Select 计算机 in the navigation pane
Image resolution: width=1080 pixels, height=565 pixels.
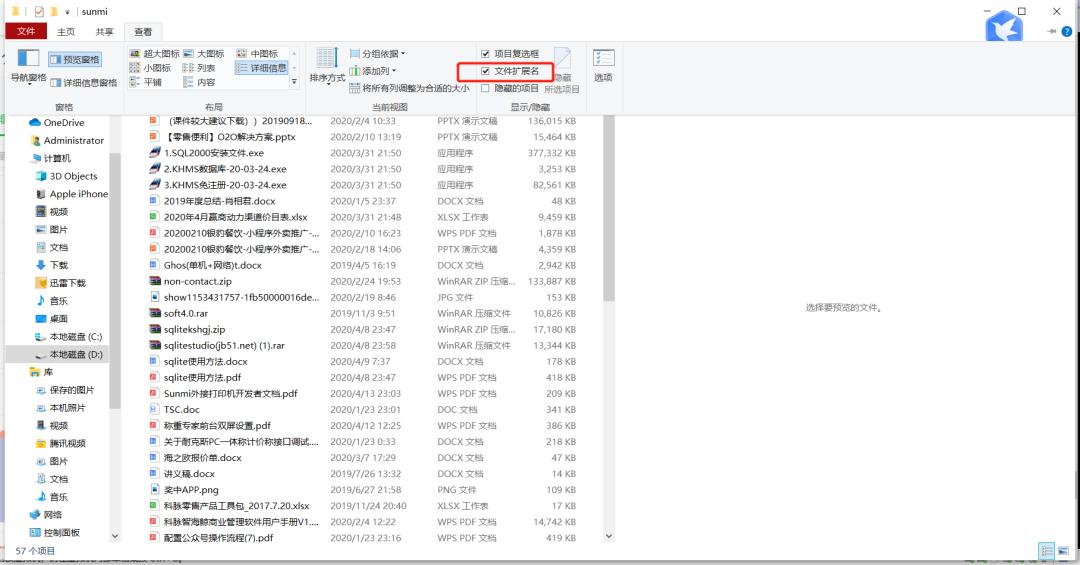click(51, 158)
